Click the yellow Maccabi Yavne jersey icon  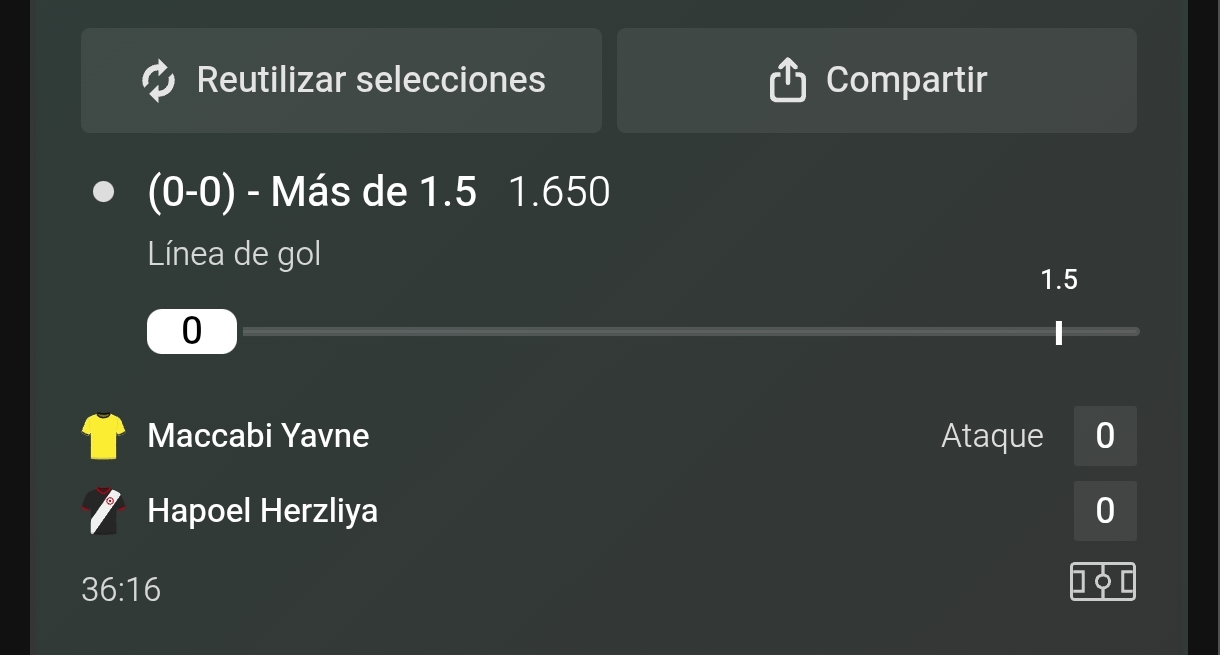tap(103, 436)
